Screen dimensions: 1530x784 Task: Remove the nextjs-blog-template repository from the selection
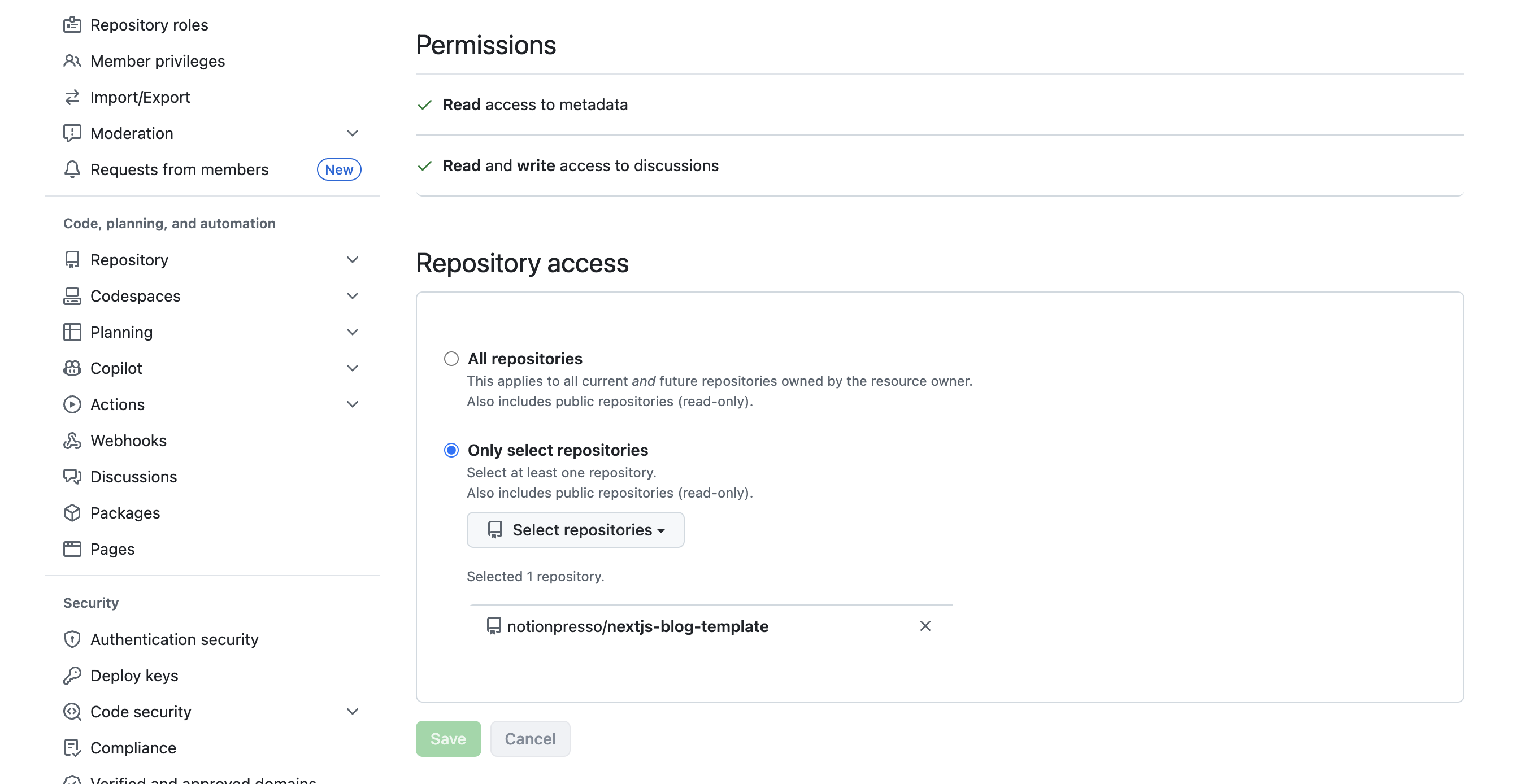pos(925,626)
